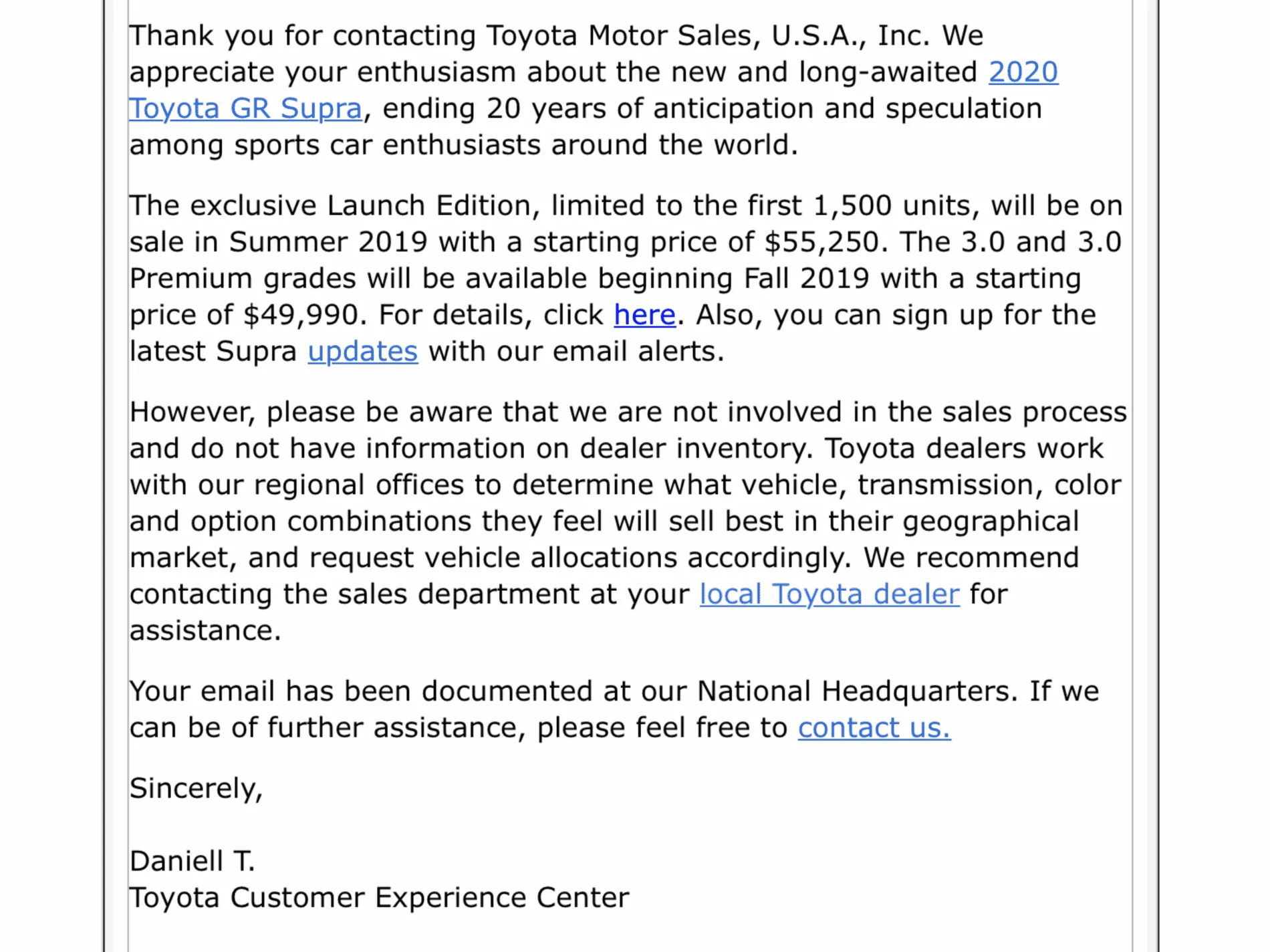Open the "contact us." link

point(874,727)
